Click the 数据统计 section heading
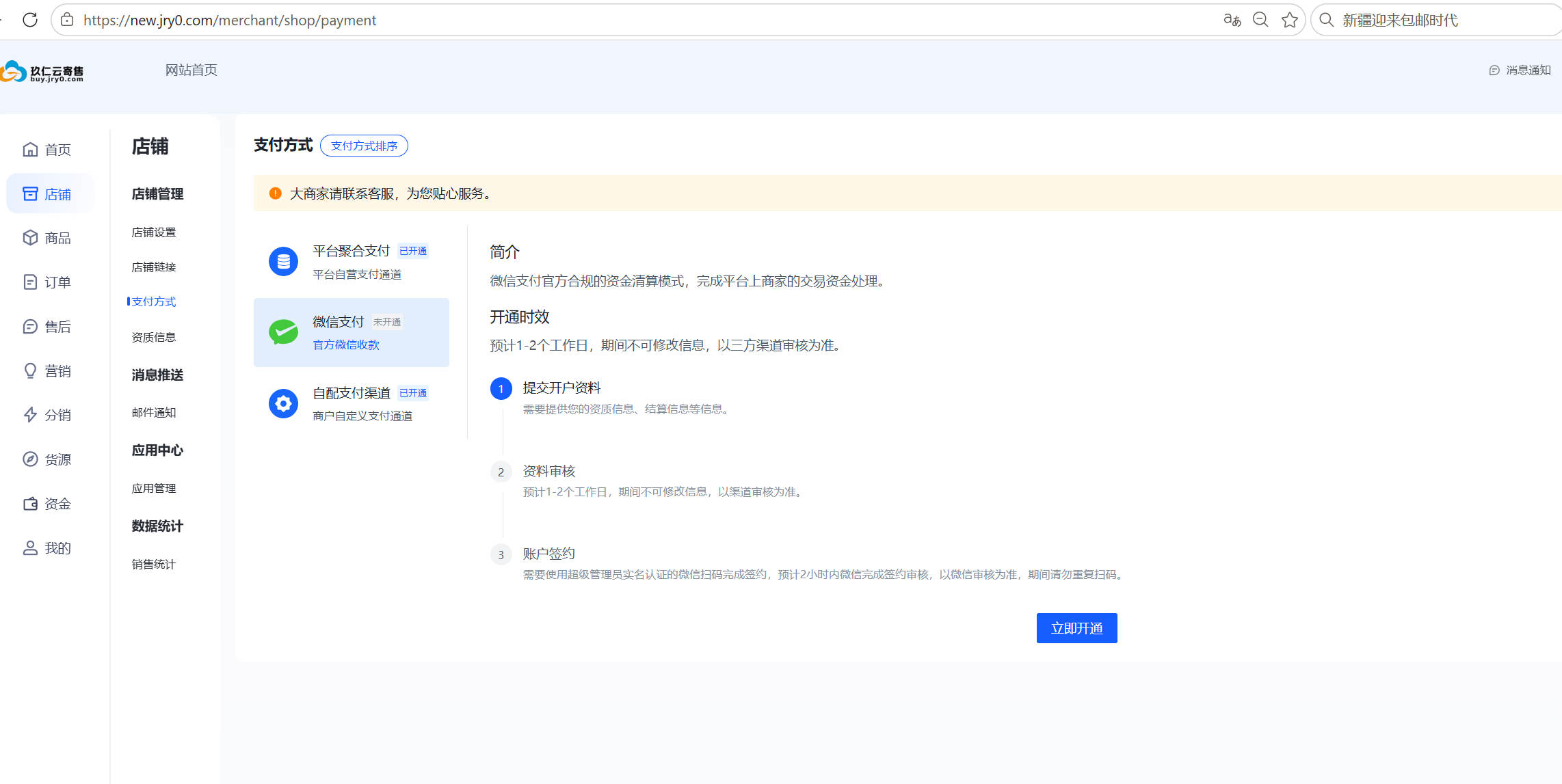This screenshot has height=784, width=1562. 157,526
